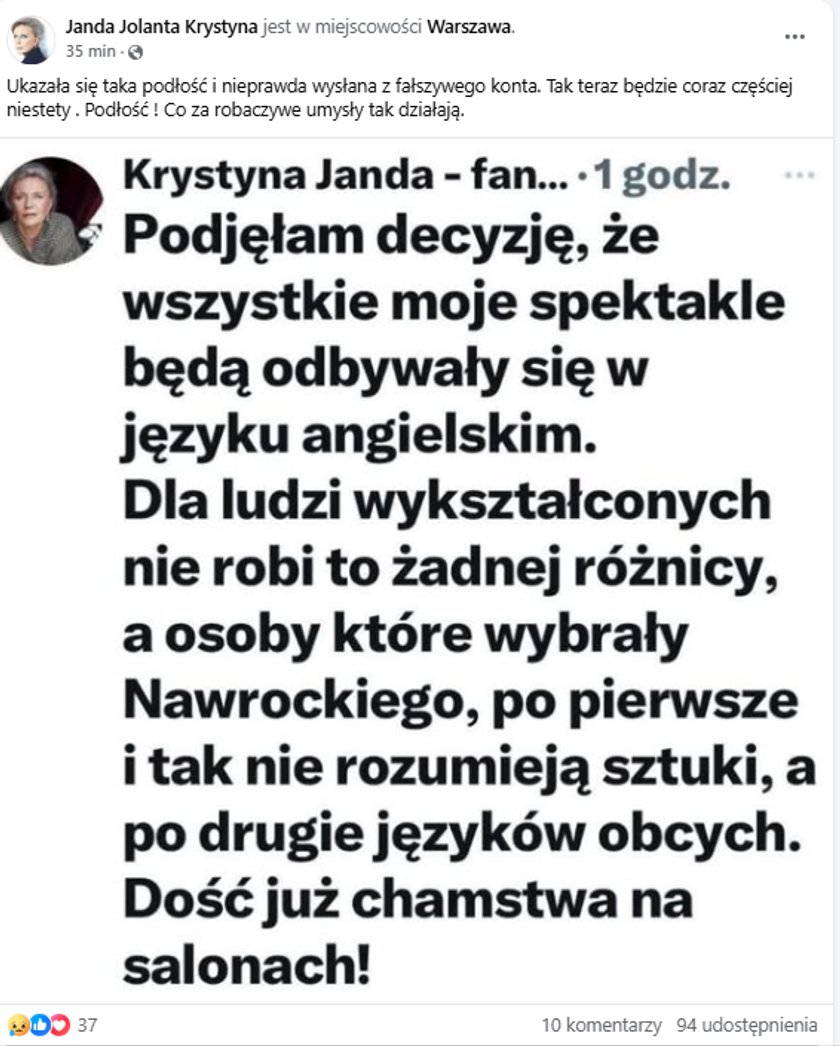Show who reacted via the 37 count
This screenshot has width=840, height=1046.
(87, 1025)
